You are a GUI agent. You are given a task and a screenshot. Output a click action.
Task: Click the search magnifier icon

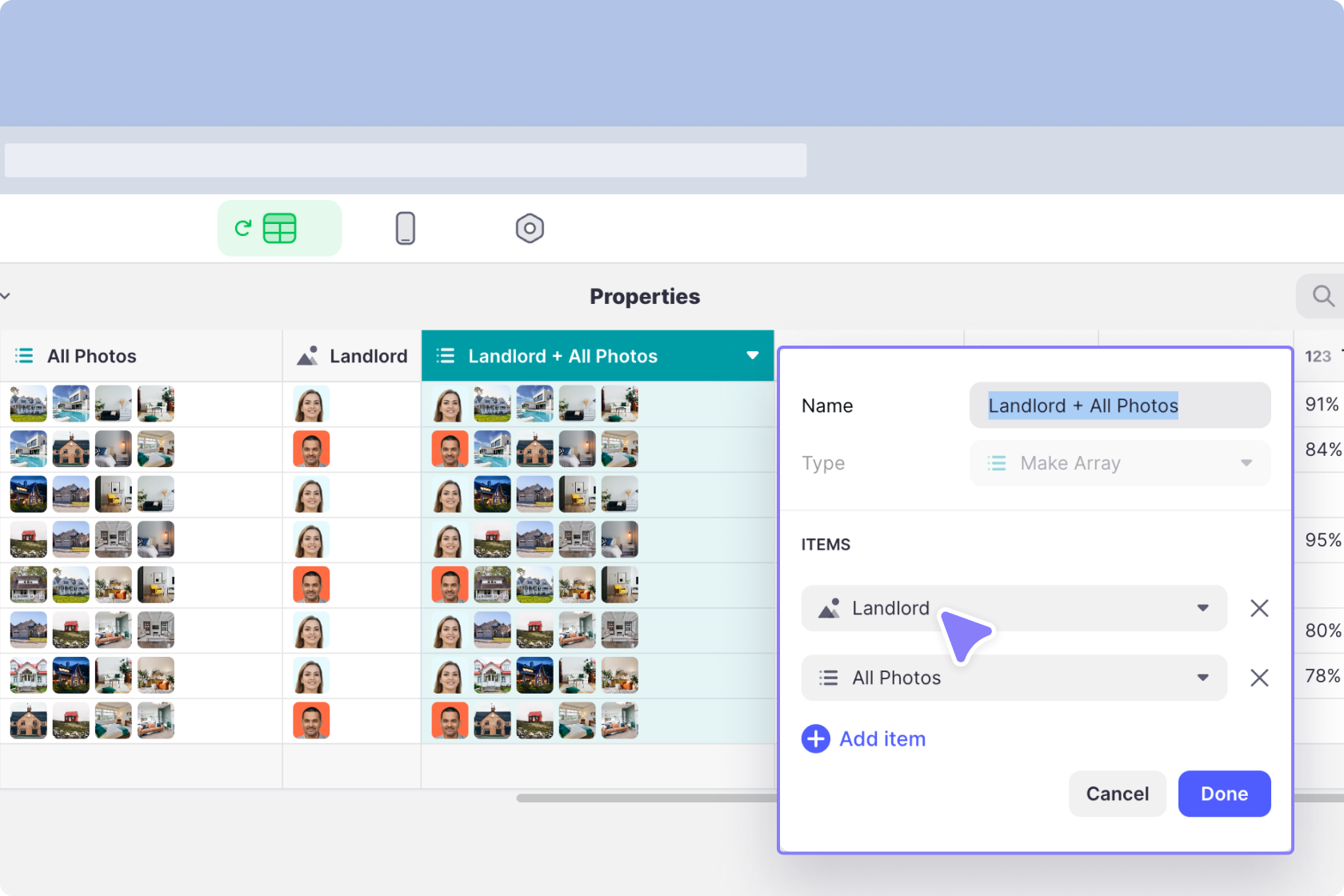(1323, 297)
